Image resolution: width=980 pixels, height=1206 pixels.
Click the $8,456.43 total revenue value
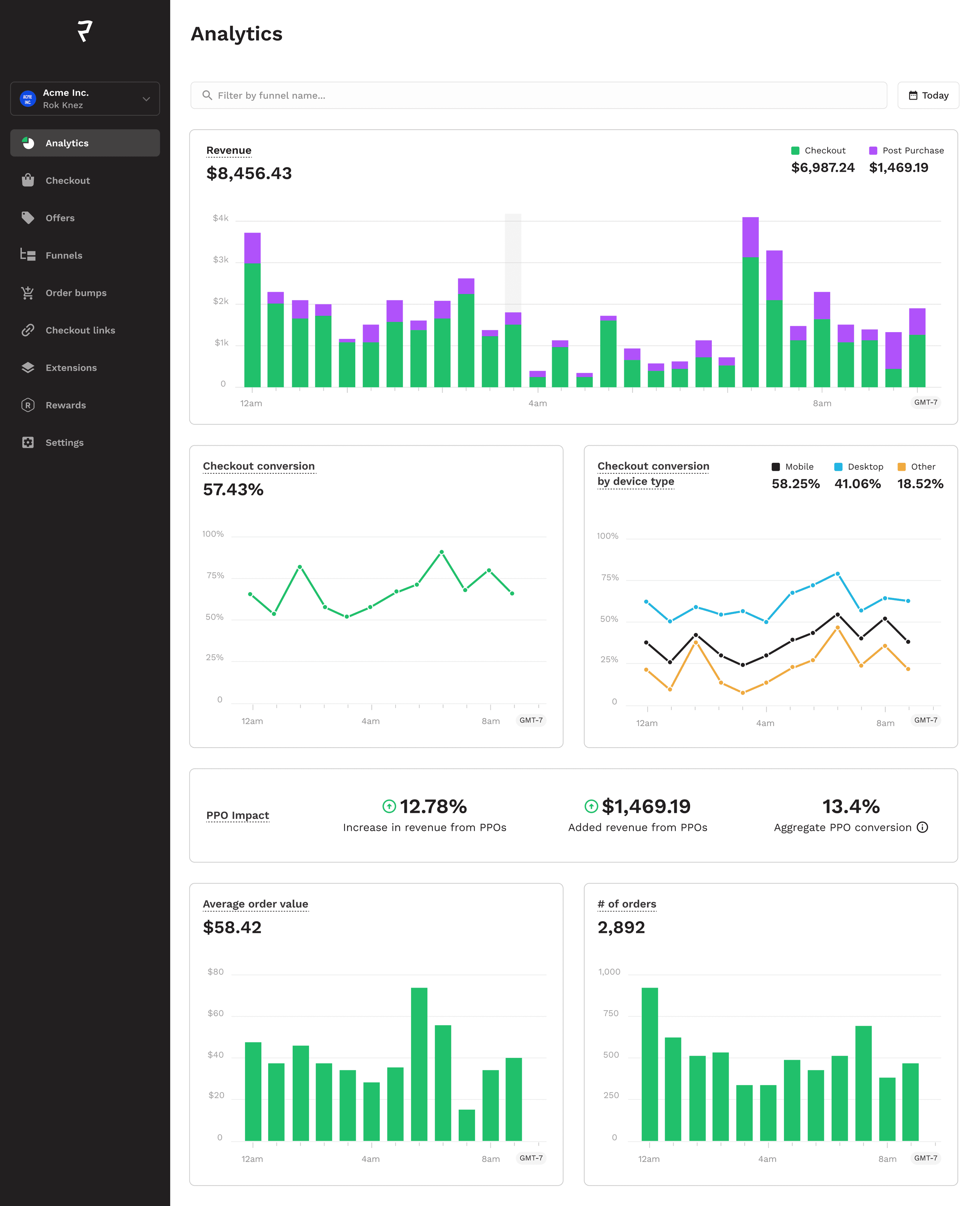coord(249,173)
